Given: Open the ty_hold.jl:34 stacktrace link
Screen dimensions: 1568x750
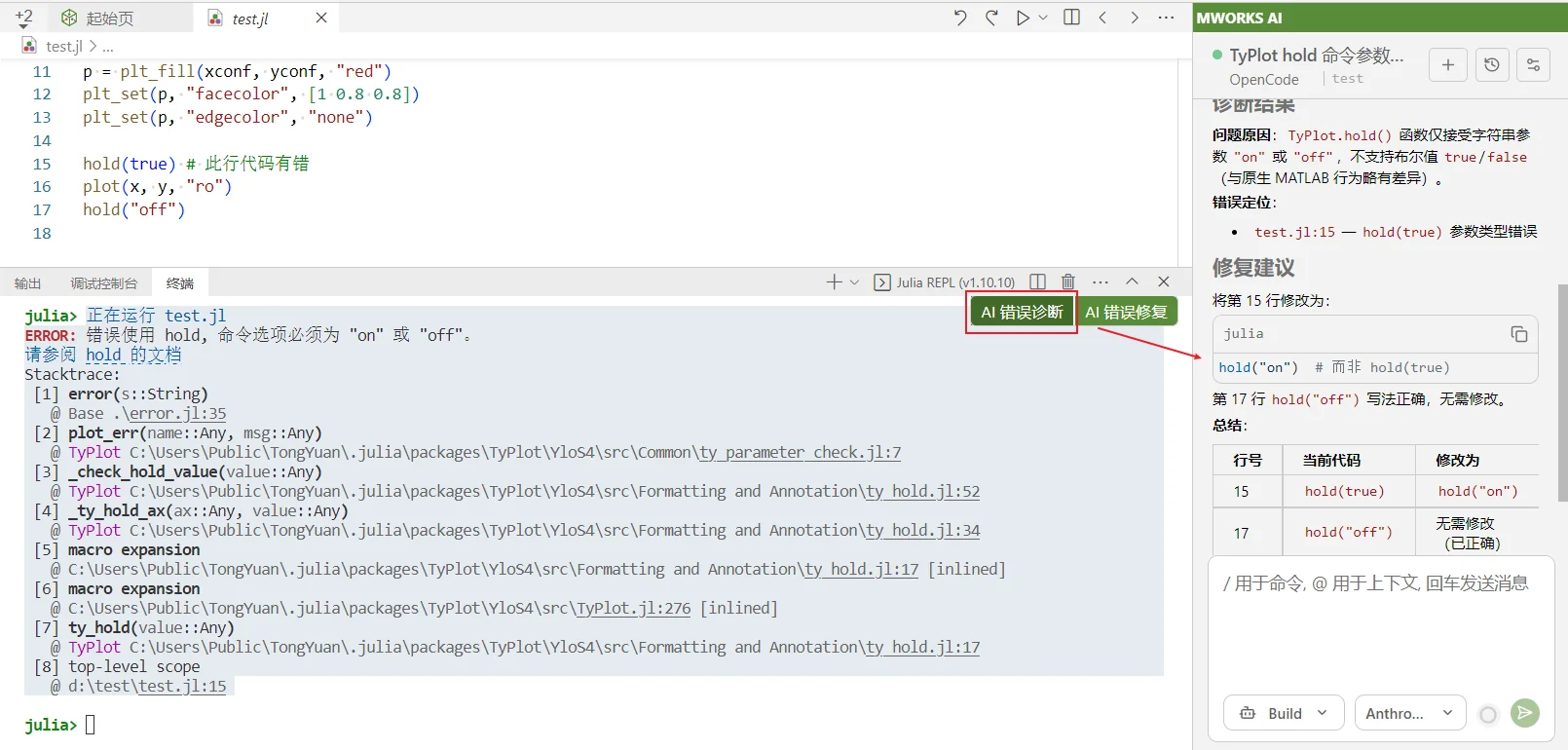Looking at the screenshot, I should click(x=923, y=530).
